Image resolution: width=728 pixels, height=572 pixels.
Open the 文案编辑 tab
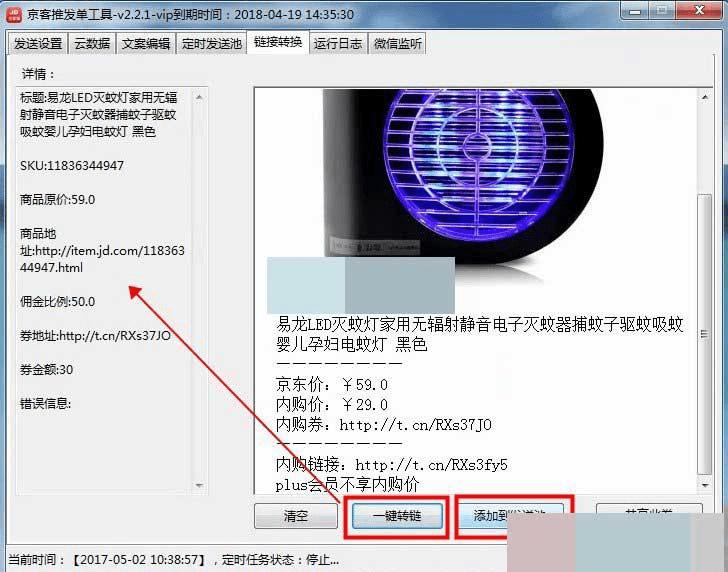click(x=146, y=44)
